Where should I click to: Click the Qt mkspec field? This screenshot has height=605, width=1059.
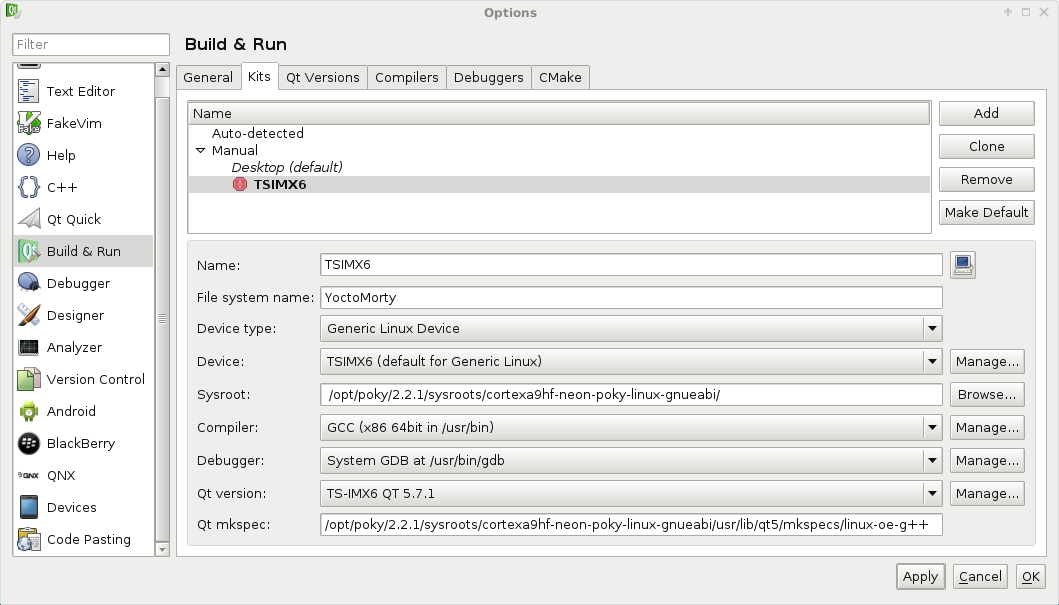pyautogui.click(x=631, y=525)
